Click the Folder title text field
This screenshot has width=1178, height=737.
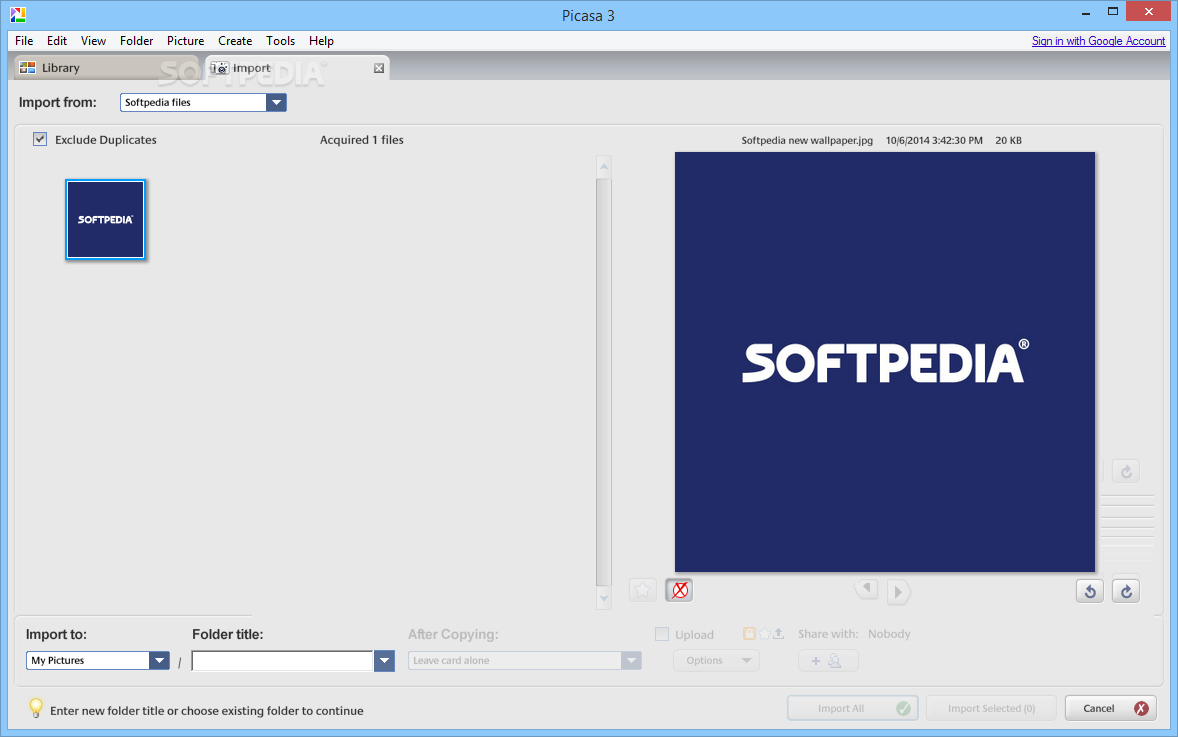(x=282, y=661)
